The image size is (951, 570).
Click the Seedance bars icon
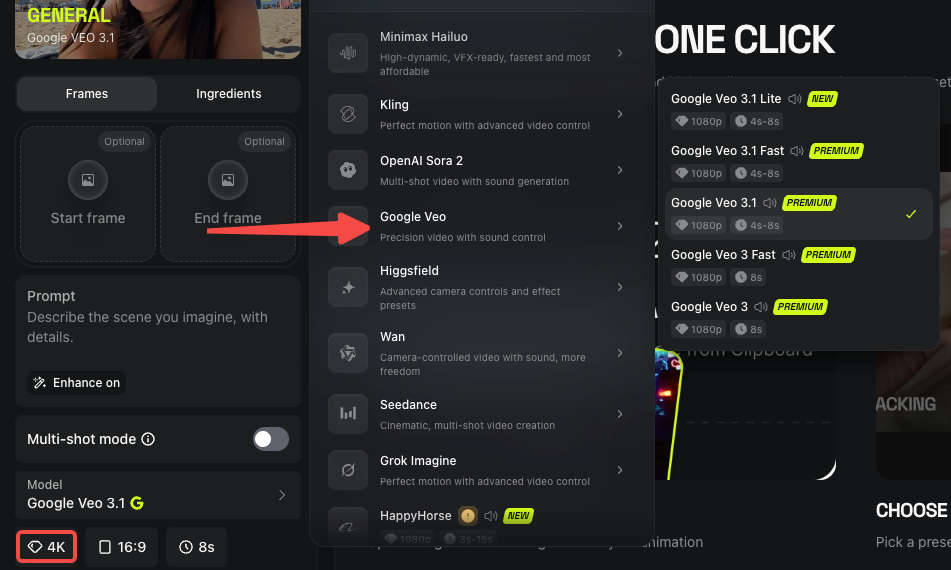348,414
